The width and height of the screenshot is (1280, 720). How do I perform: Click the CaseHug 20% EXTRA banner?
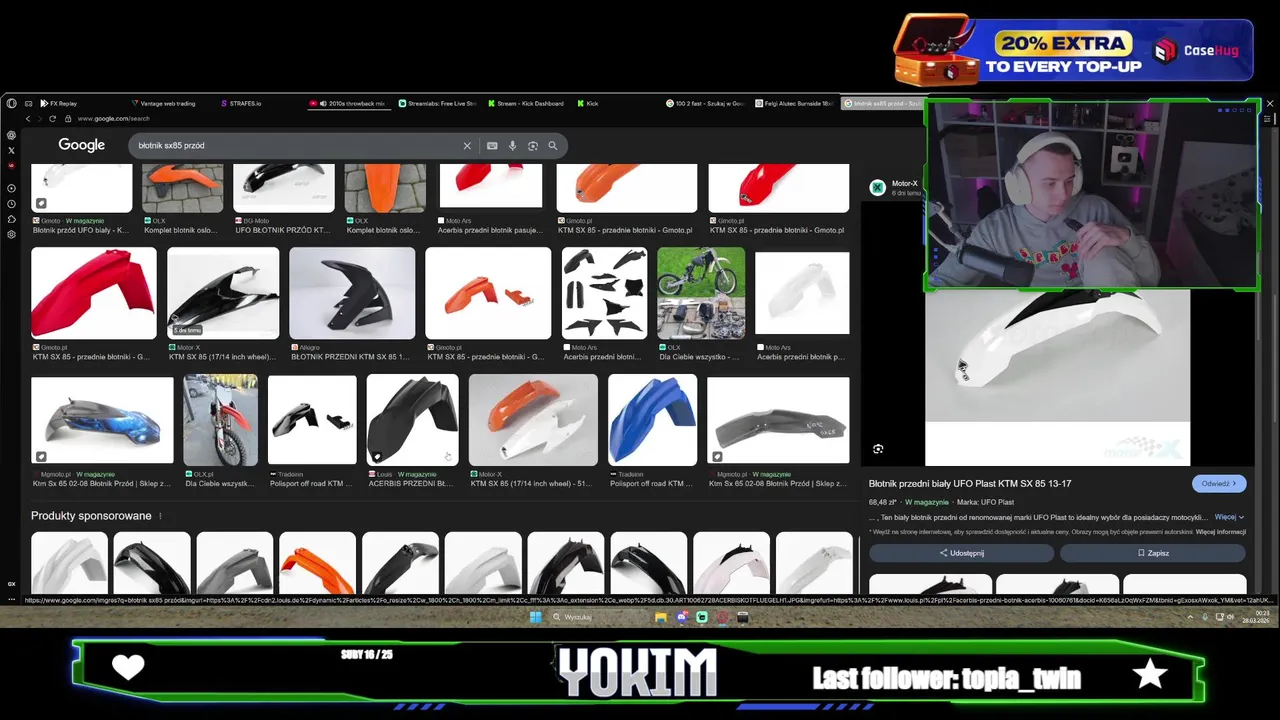tap(1073, 49)
